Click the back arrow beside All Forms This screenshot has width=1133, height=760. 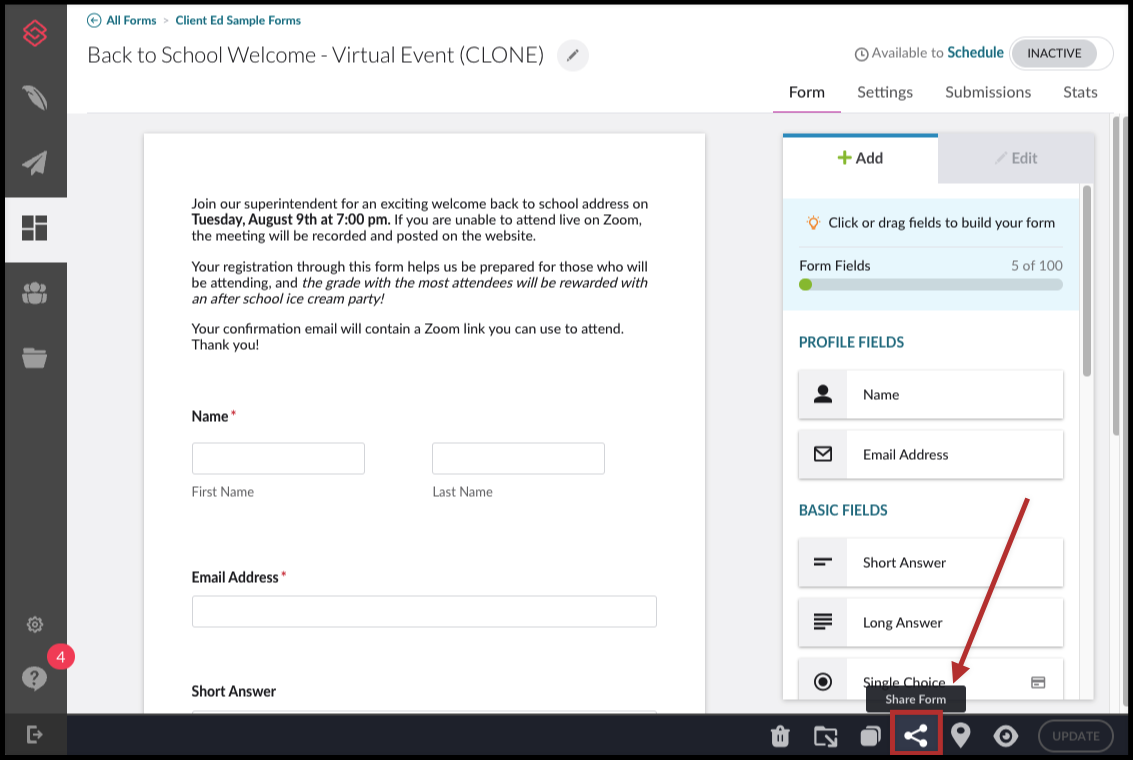[x=94, y=20]
